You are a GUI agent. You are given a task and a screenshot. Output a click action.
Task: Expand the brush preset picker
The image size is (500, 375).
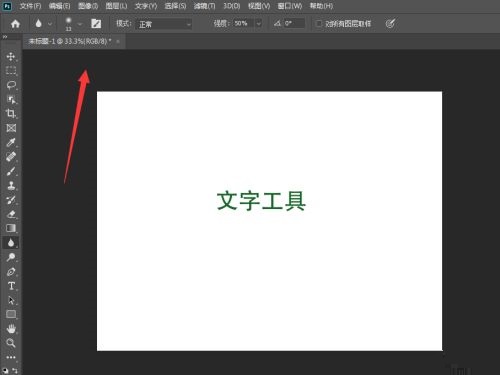coord(73,24)
